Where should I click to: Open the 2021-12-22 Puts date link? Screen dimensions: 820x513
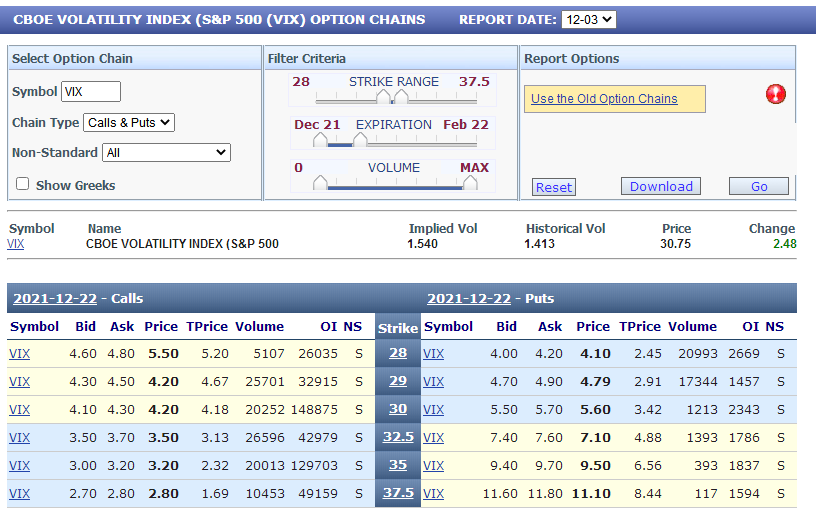(469, 299)
